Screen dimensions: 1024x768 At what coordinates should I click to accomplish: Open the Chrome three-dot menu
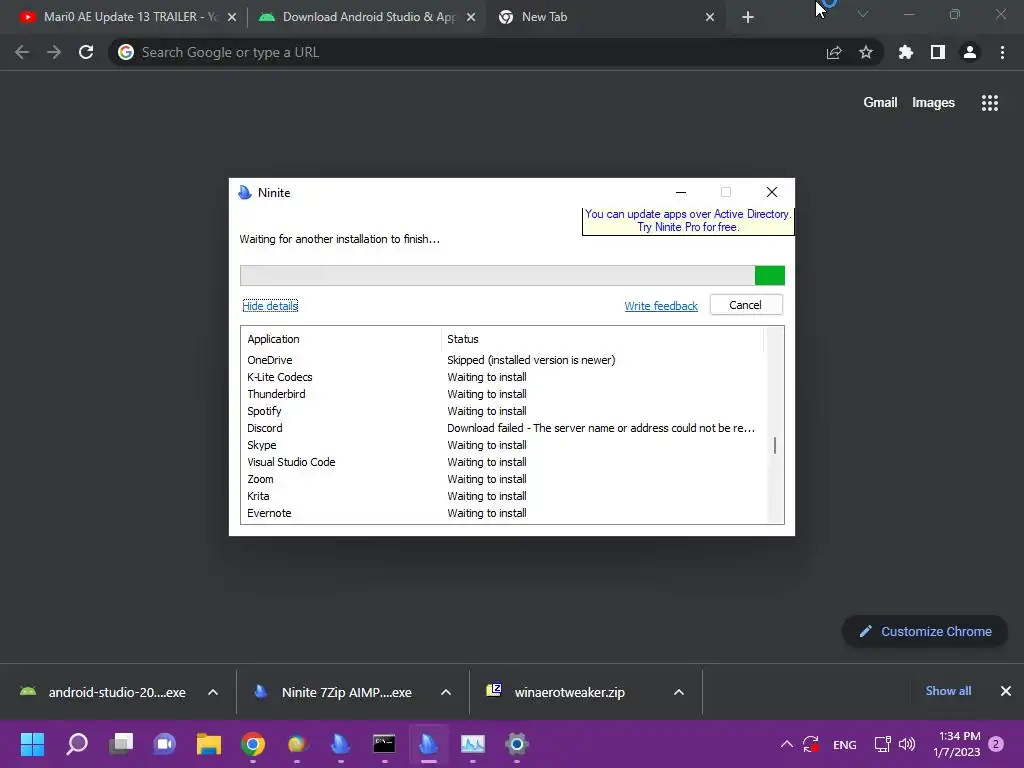coord(1002,52)
